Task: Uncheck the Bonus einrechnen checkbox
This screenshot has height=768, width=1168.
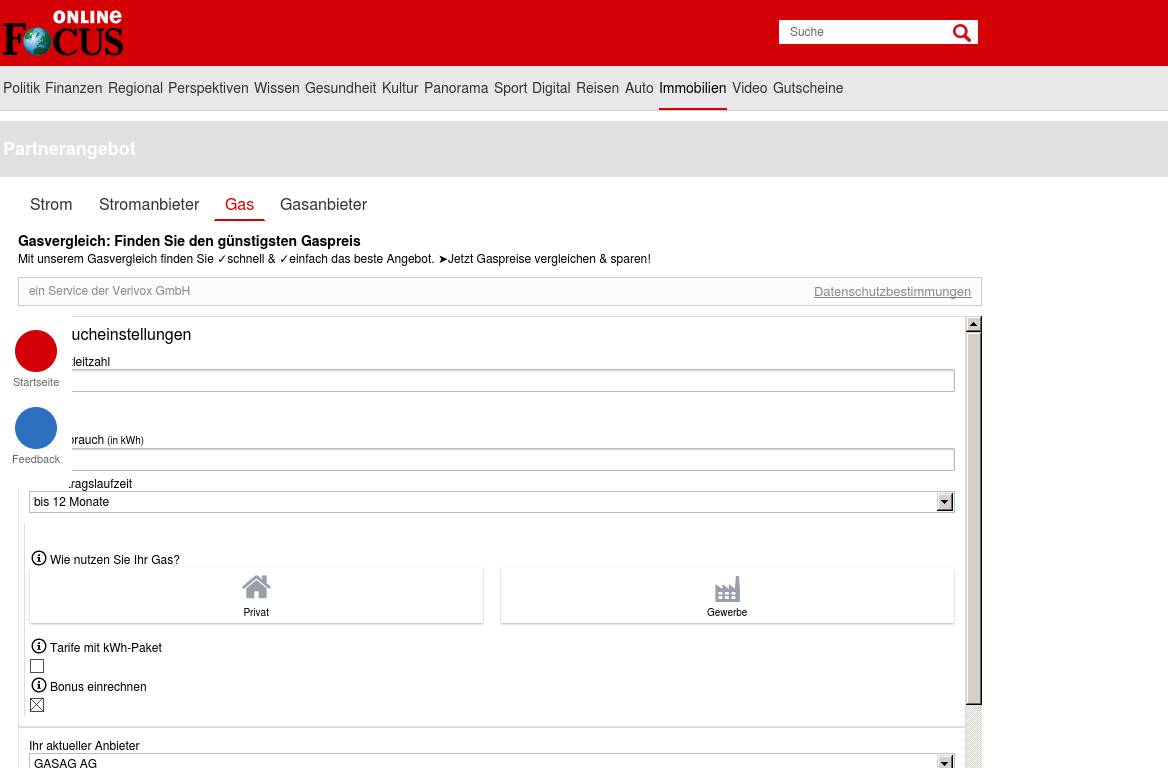Action: click(x=37, y=705)
